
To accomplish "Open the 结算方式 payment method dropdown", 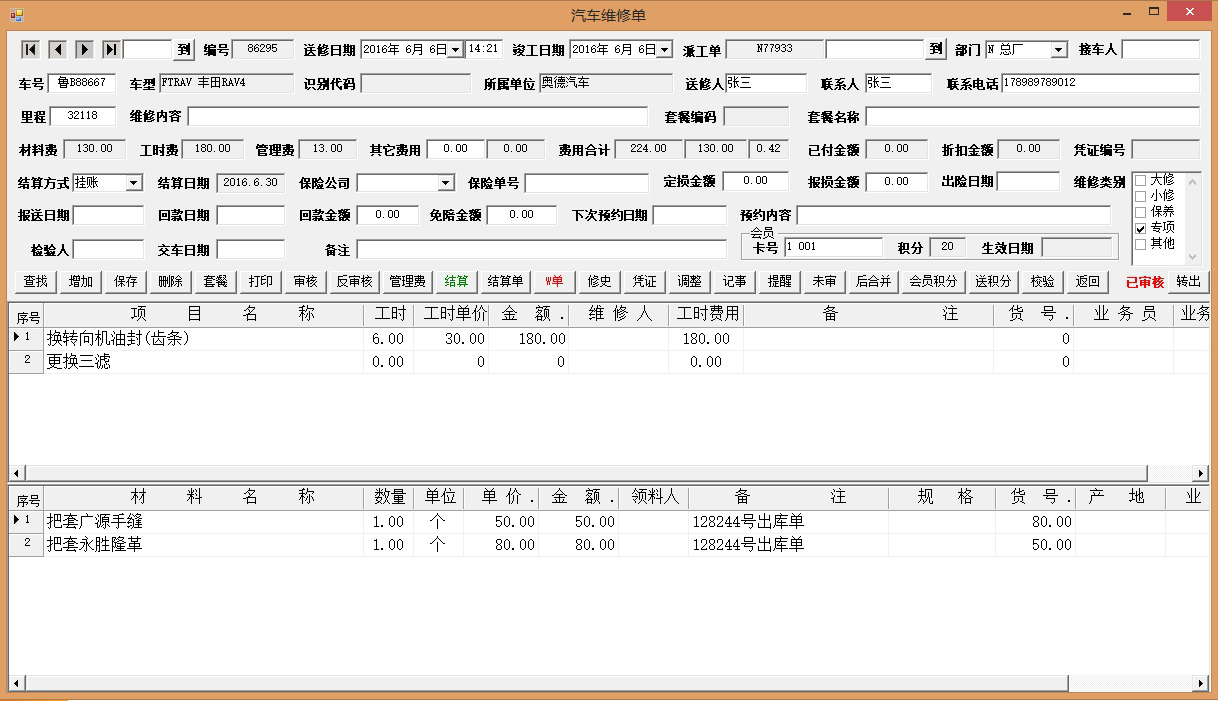I will [134, 183].
